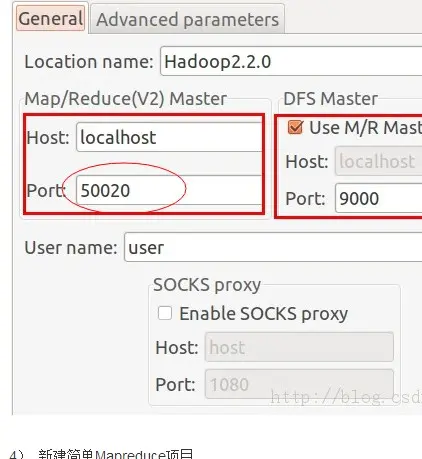Edit the Location name field containing Hadoop2.2.0
This screenshot has height=459, width=422.
click(291, 61)
